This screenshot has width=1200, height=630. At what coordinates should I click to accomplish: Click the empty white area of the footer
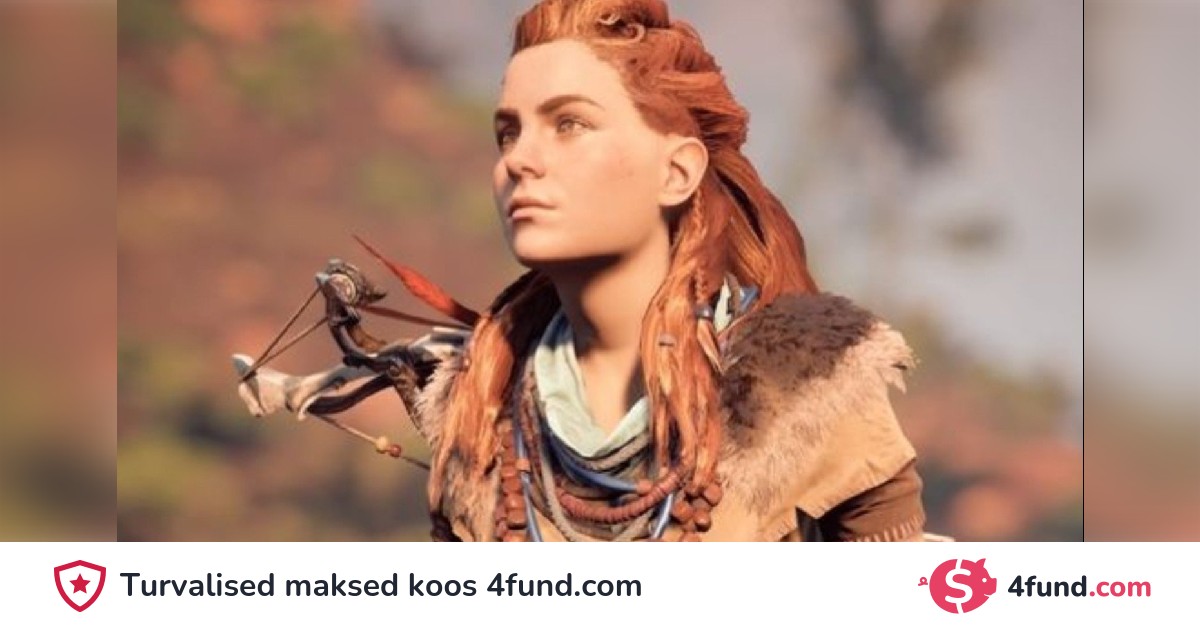(x=780, y=586)
